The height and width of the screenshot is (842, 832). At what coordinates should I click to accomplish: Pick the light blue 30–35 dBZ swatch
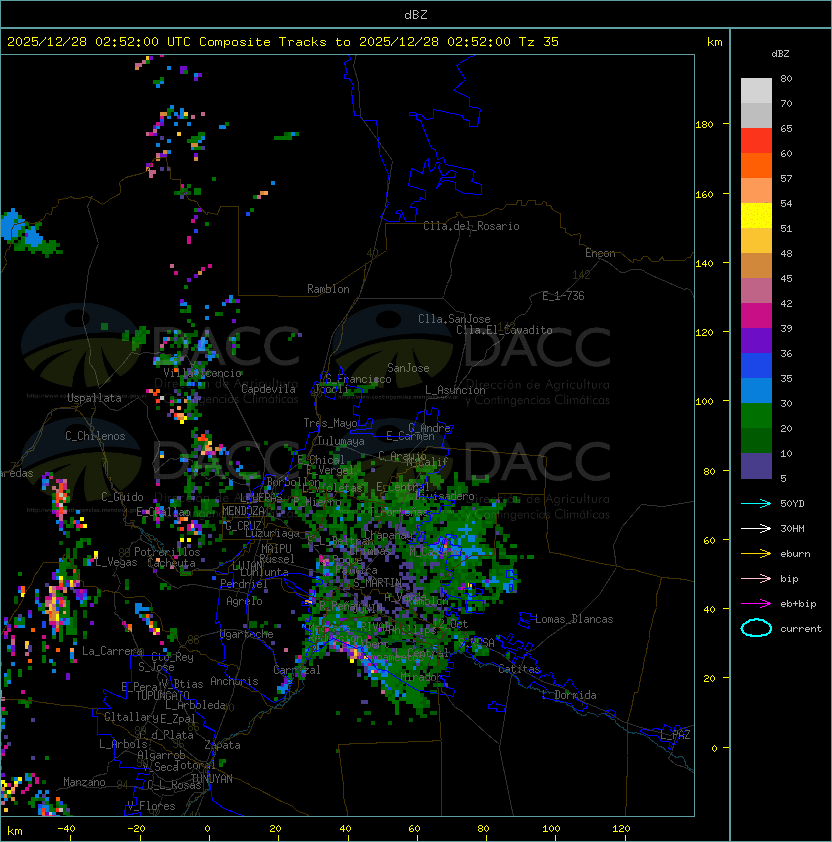756,391
